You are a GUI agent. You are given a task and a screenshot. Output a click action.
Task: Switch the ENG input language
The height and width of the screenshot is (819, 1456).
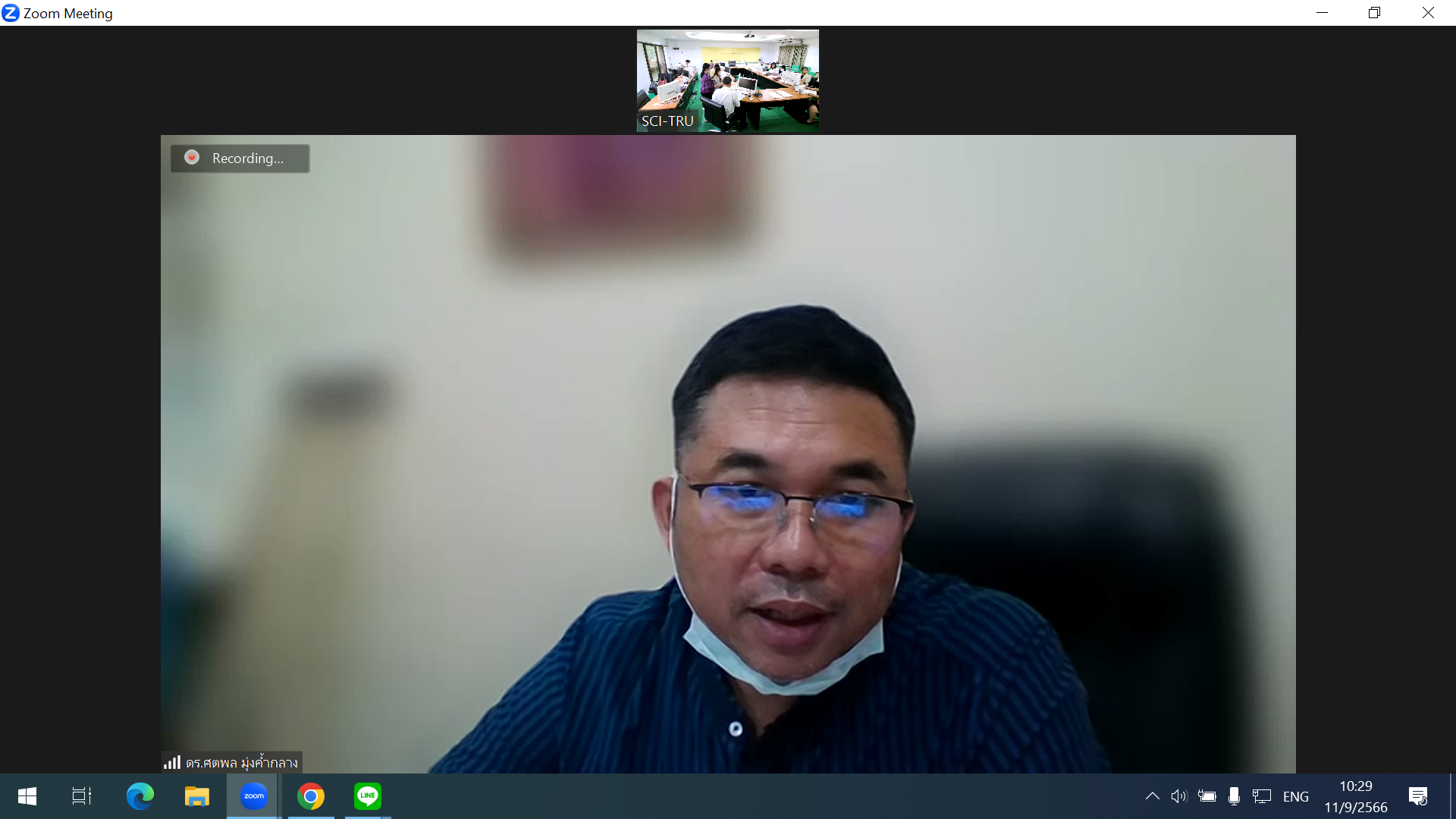pyautogui.click(x=1295, y=797)
